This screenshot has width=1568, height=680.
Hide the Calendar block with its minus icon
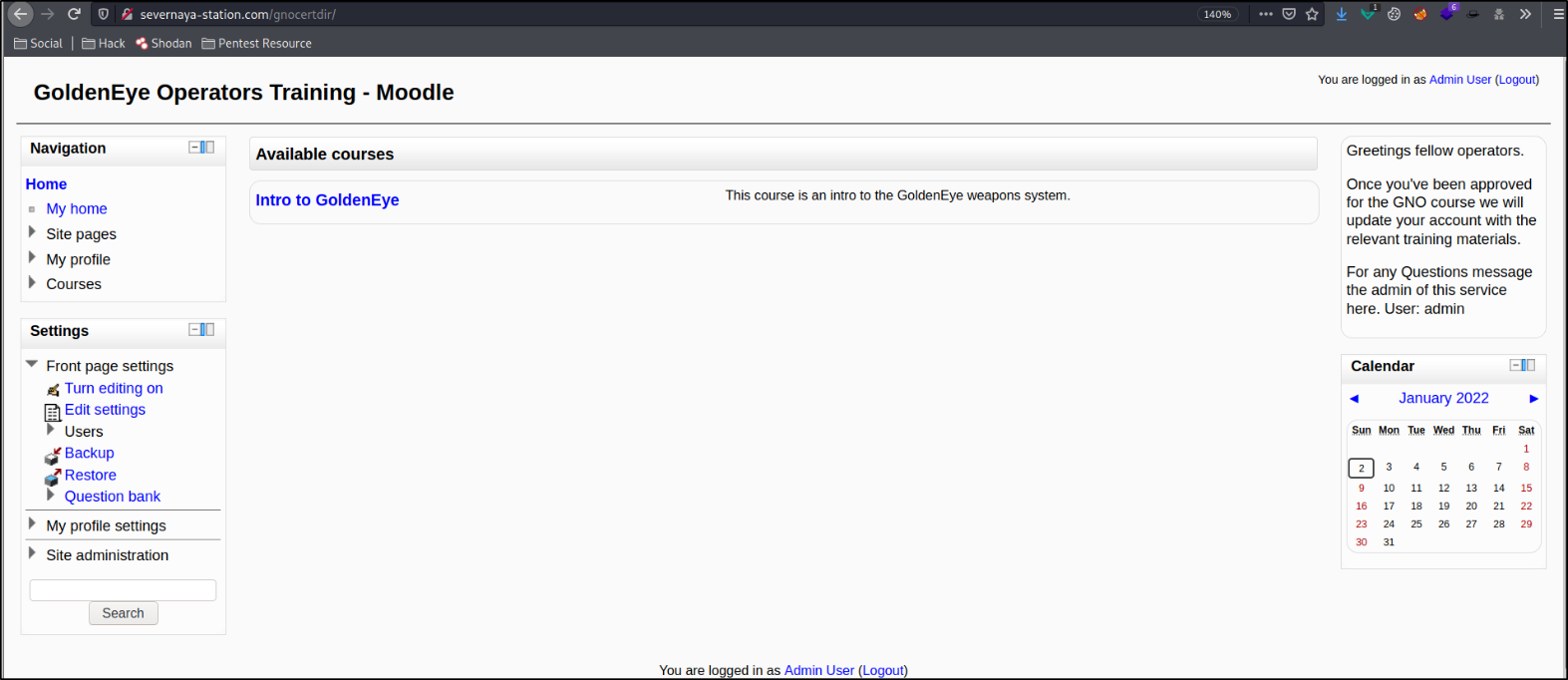[1515, 366]
